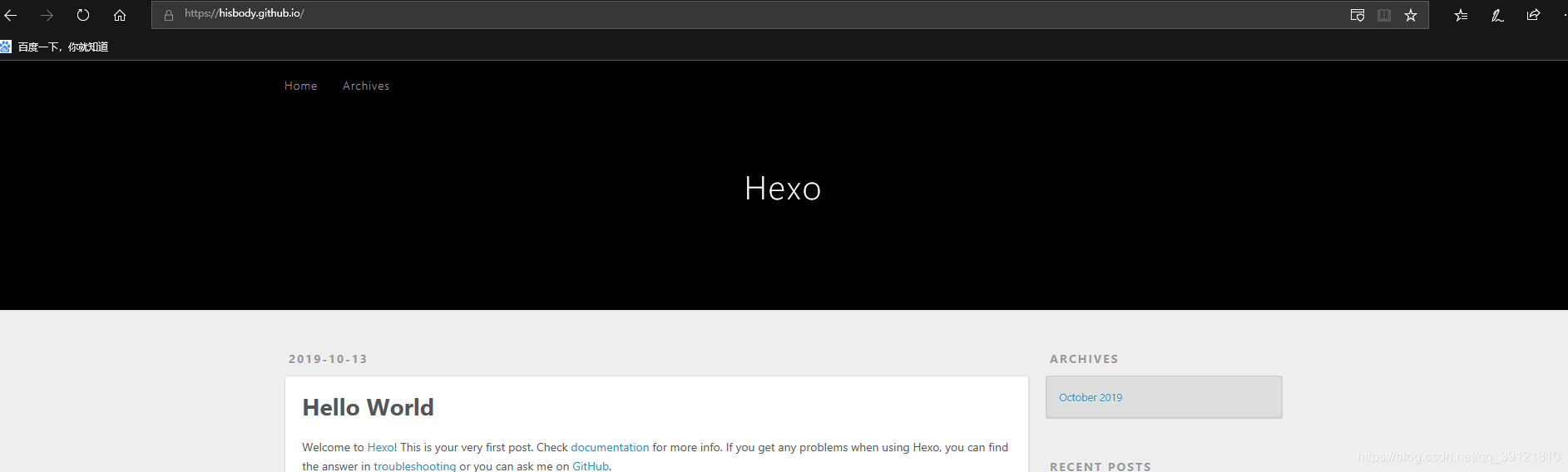The height and width of the screenshot is (472, 1568).
Task: Open the October 2019 archive link
Action: click(x=1091, y=397)
